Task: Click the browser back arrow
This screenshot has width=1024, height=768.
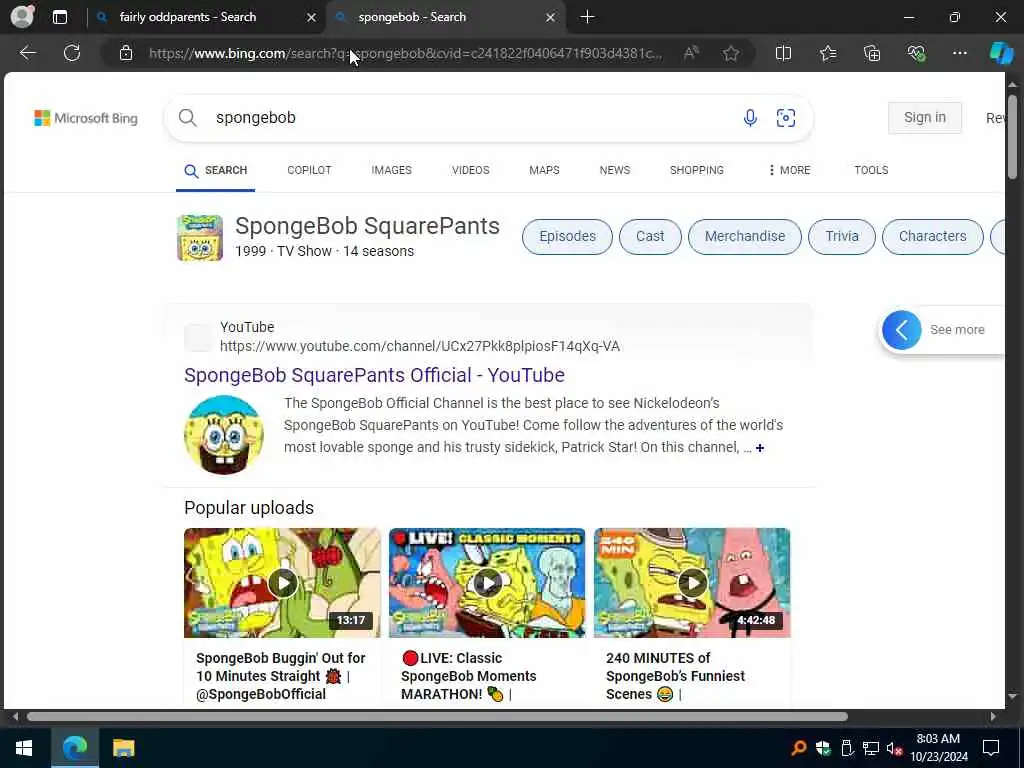Action: tap(27, 53)
